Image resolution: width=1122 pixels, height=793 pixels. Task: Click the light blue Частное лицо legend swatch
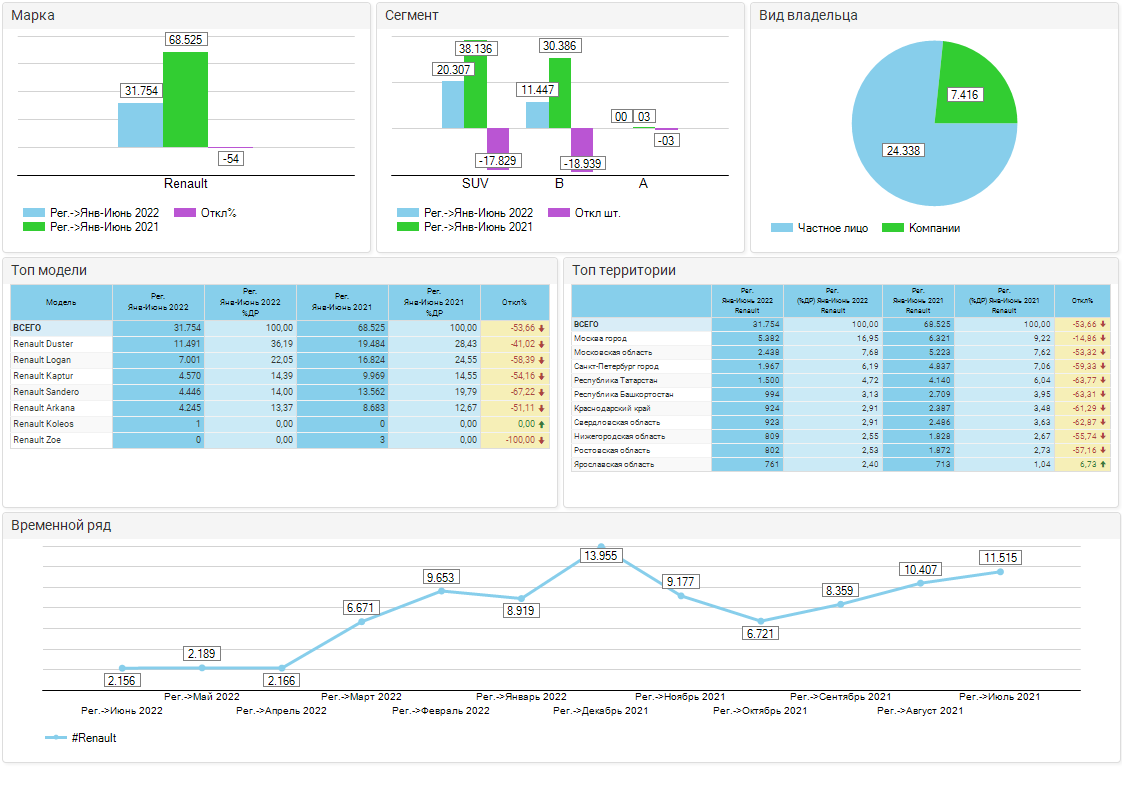point(782,228)
